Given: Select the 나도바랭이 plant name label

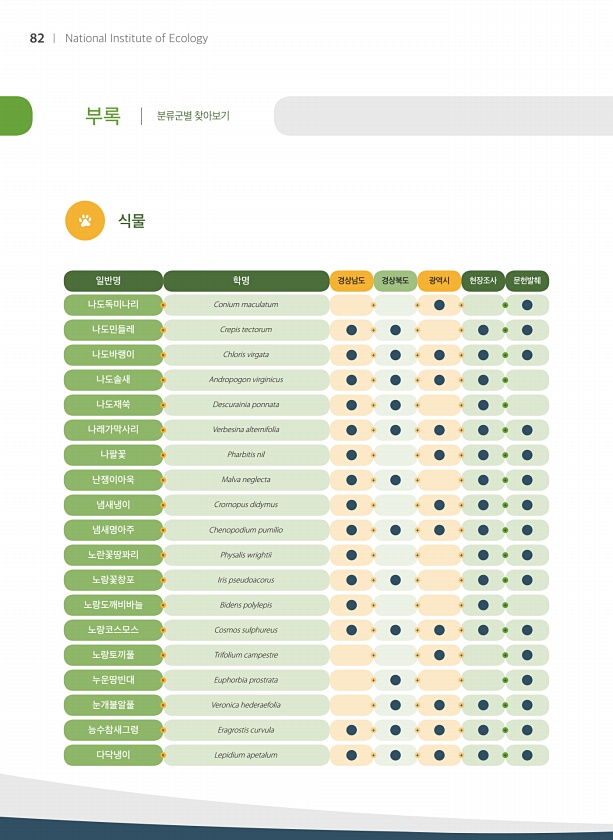Looking at the screenshot, I should [113, 355].
